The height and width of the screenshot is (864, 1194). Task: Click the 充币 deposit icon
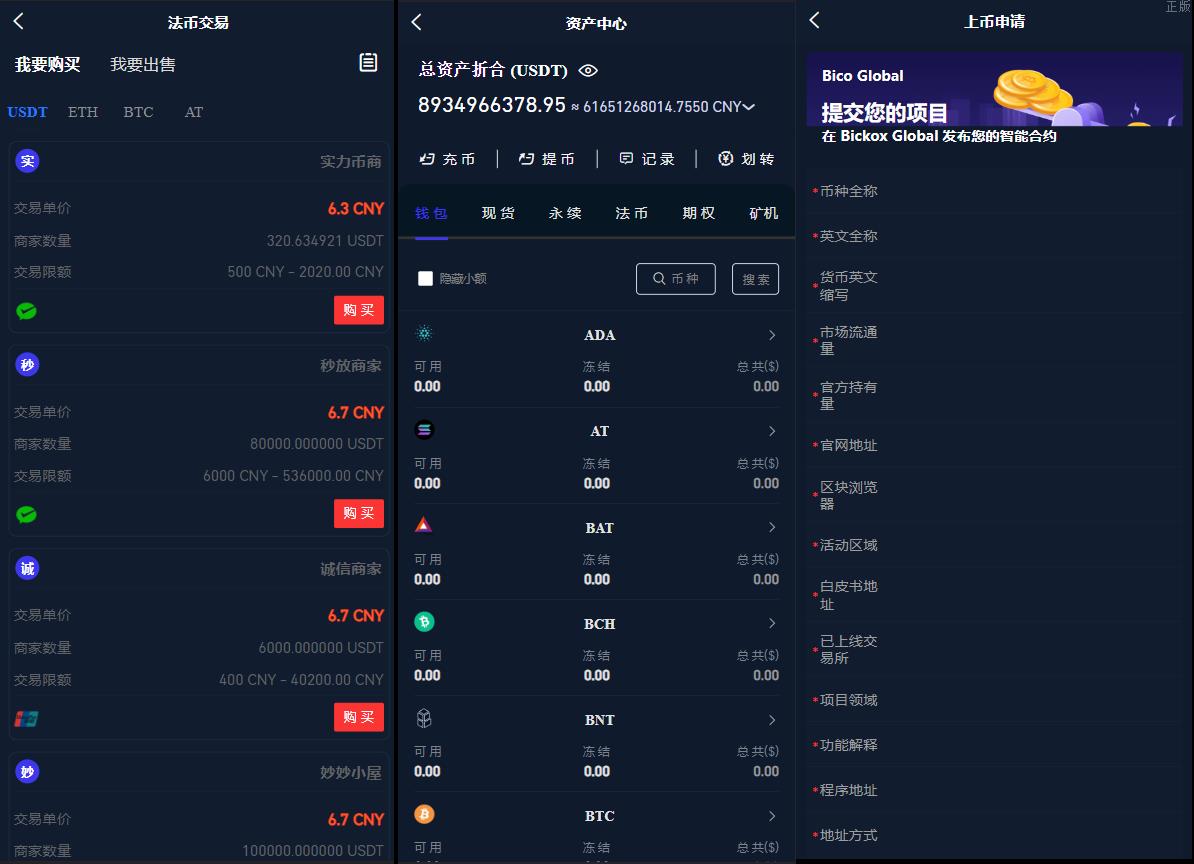(x=427, y=159)
